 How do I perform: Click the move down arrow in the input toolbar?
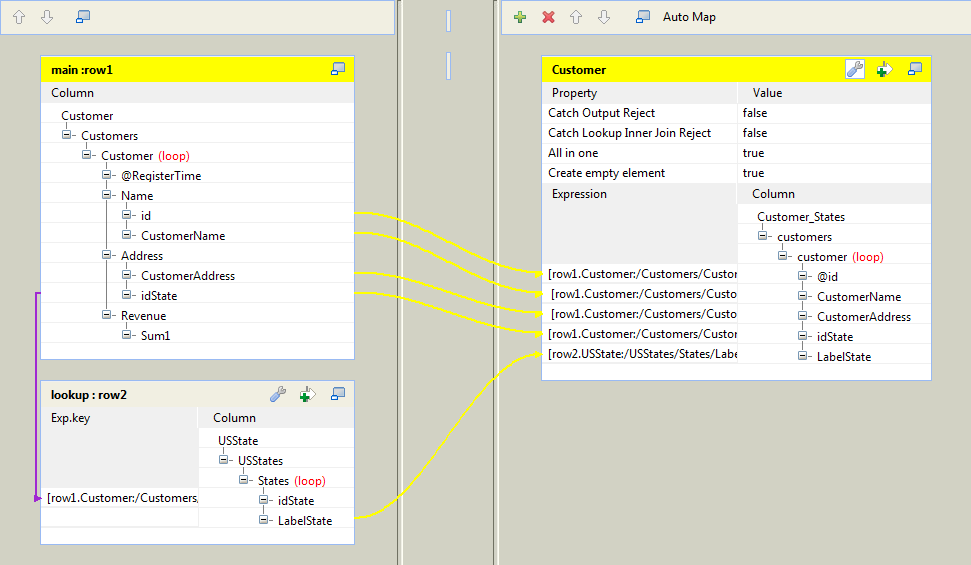pyautogui.click(x=47, y=17)
